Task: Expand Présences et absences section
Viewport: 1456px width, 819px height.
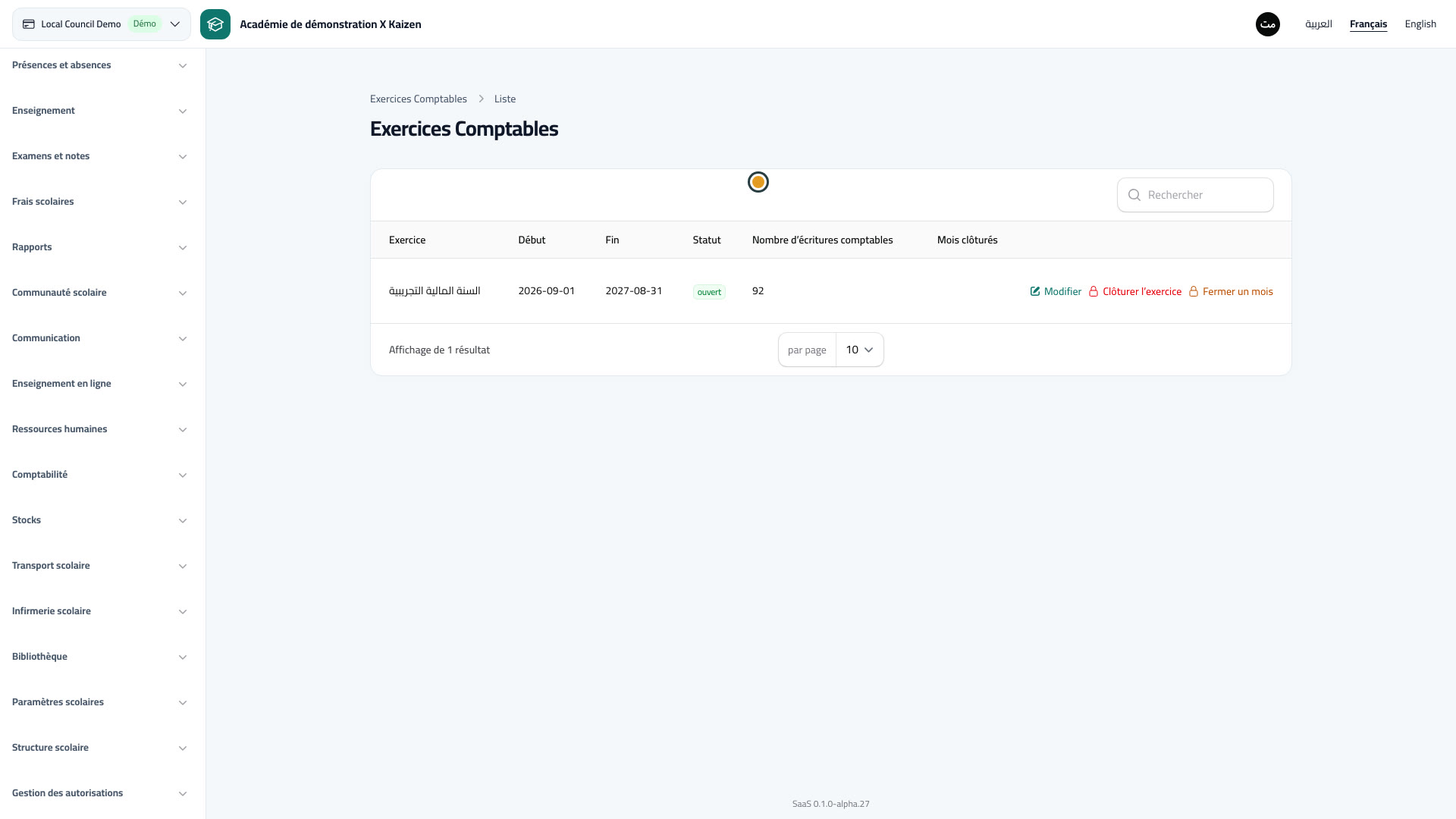Action: point(99,65)
